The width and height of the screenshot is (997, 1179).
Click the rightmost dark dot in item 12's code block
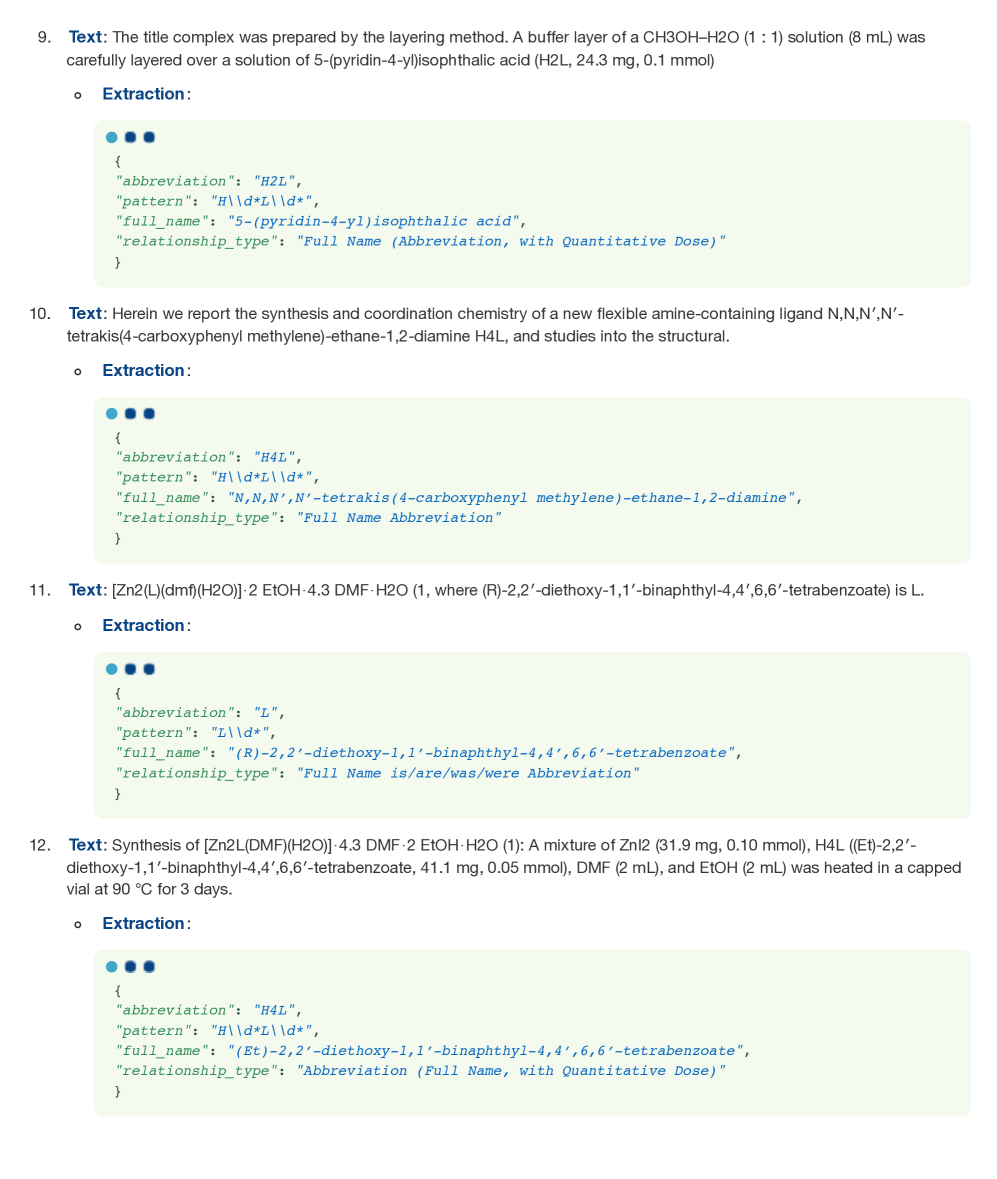(149, 967)
